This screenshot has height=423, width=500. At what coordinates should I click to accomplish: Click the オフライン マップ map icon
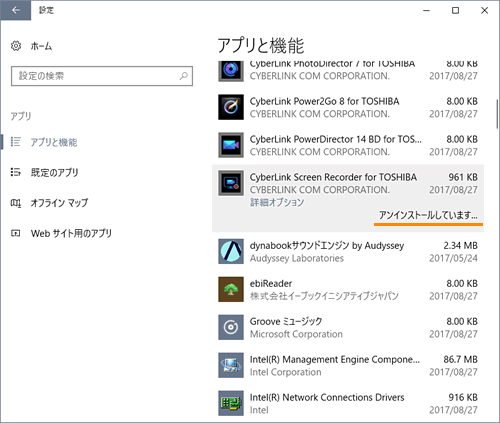pos(16,203)
